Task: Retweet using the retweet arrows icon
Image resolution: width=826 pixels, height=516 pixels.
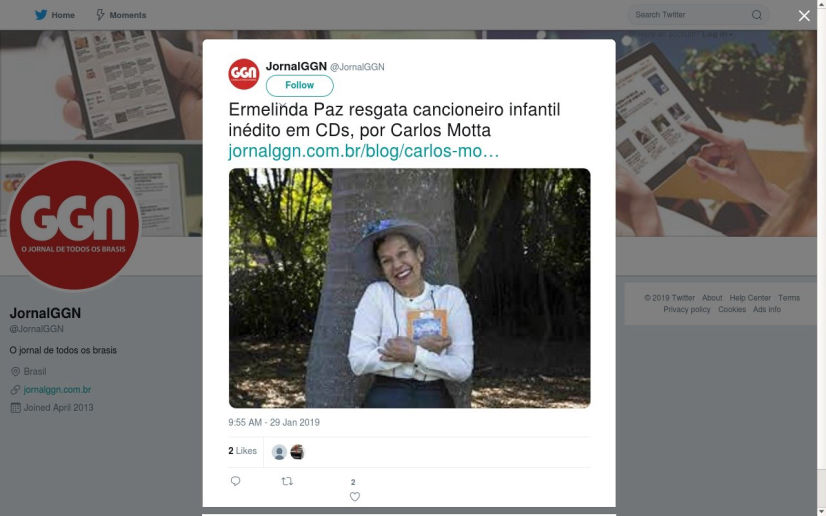Action: click(287, 481)
